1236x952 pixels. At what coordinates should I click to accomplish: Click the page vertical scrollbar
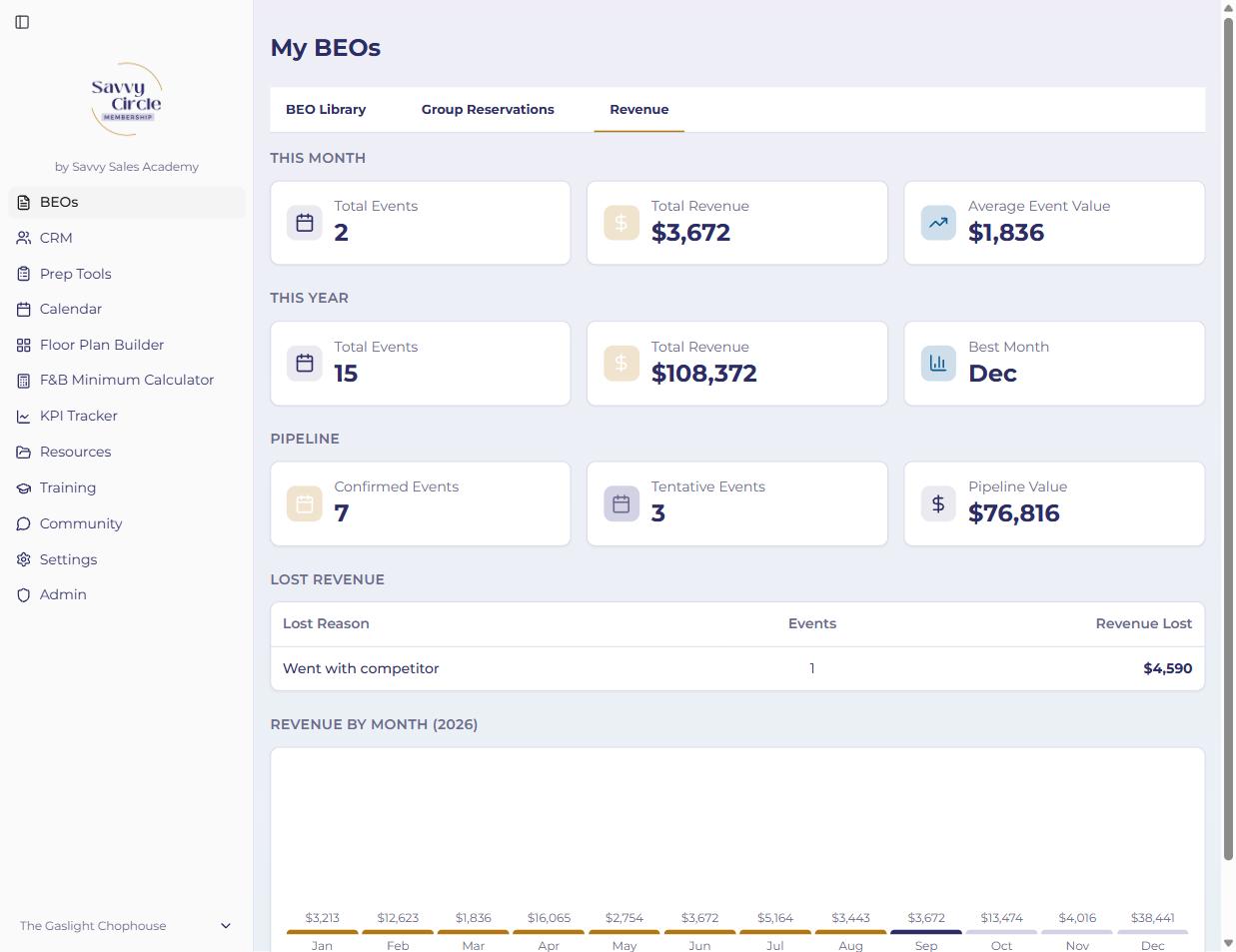point(1229,438)
